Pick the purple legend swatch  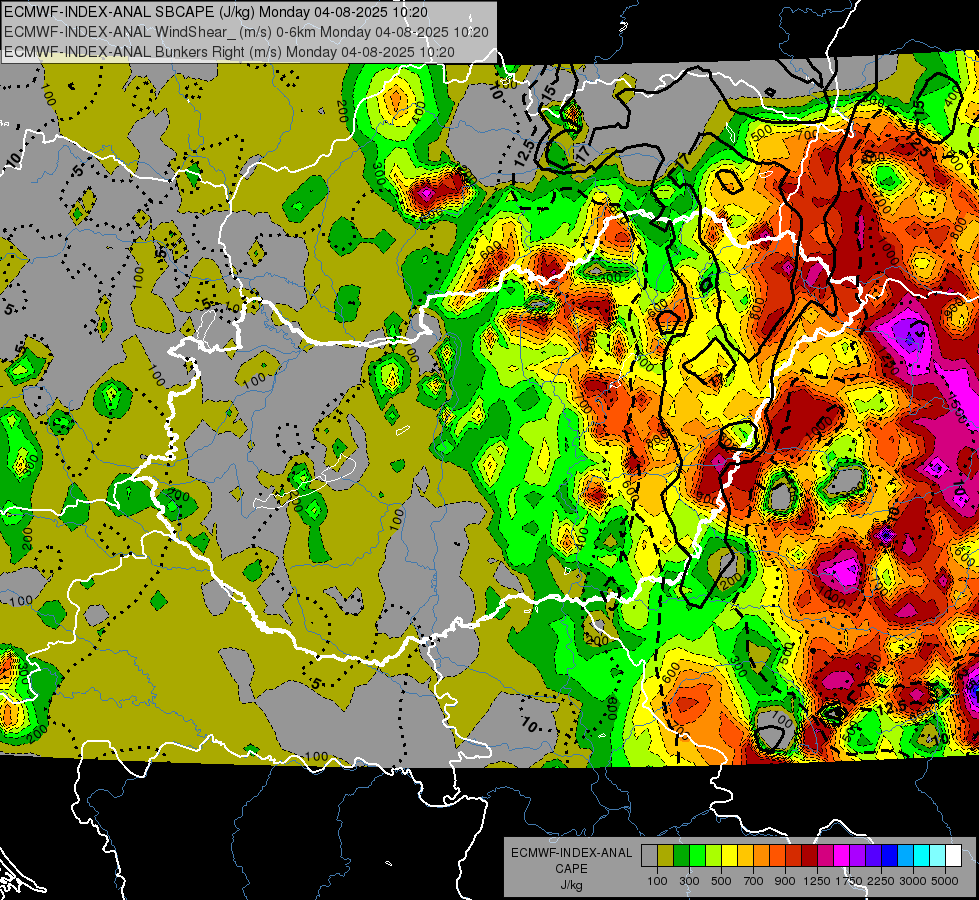[x=858, y=855]
